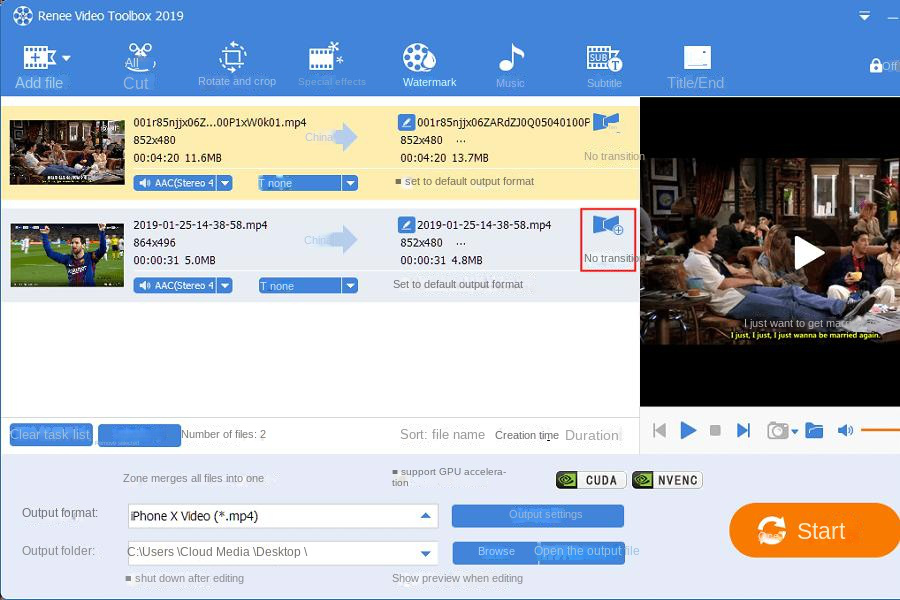Open the Title/End tool

point(695,67)
